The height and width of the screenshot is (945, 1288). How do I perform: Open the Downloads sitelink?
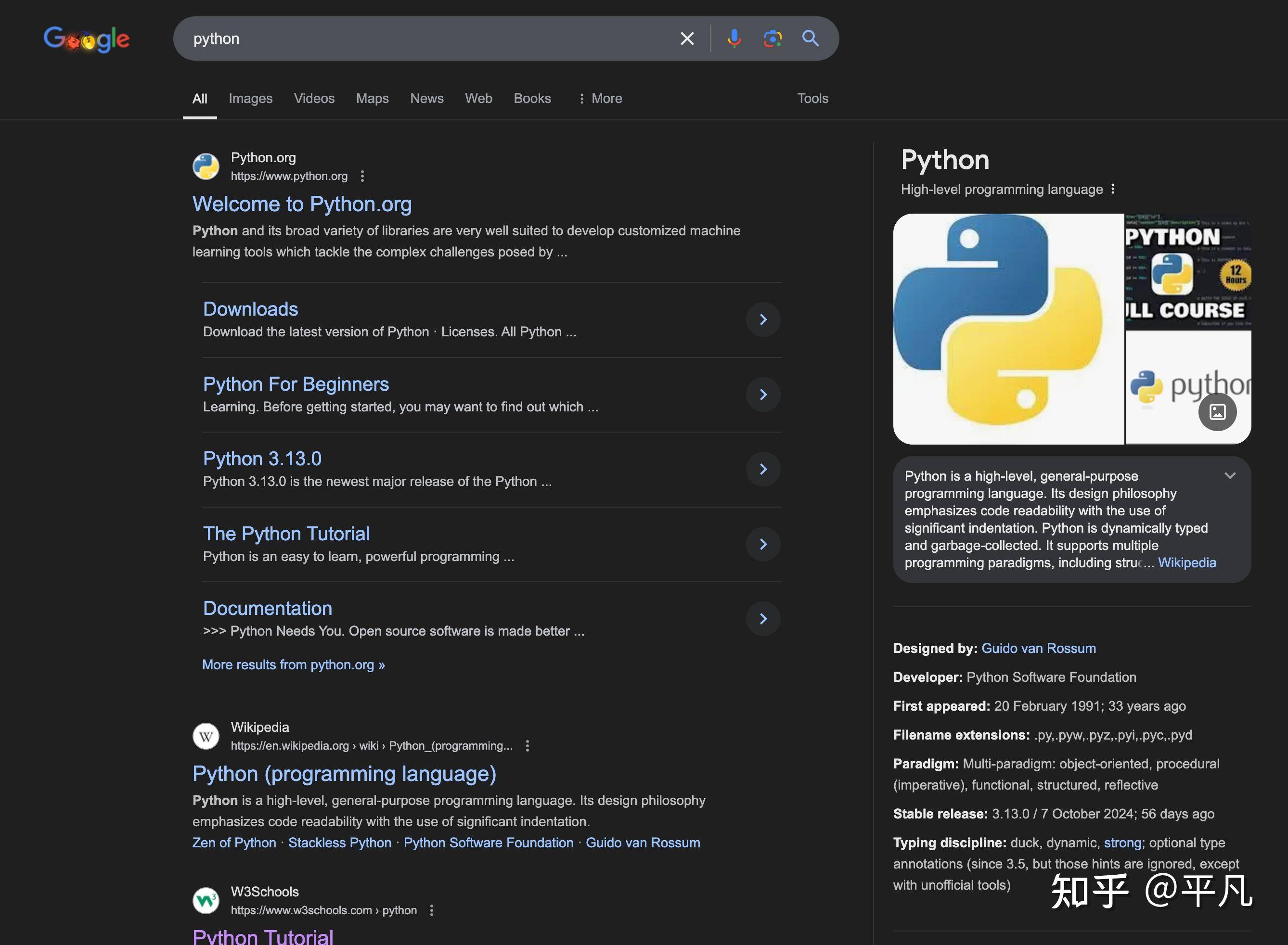(250, 309)
